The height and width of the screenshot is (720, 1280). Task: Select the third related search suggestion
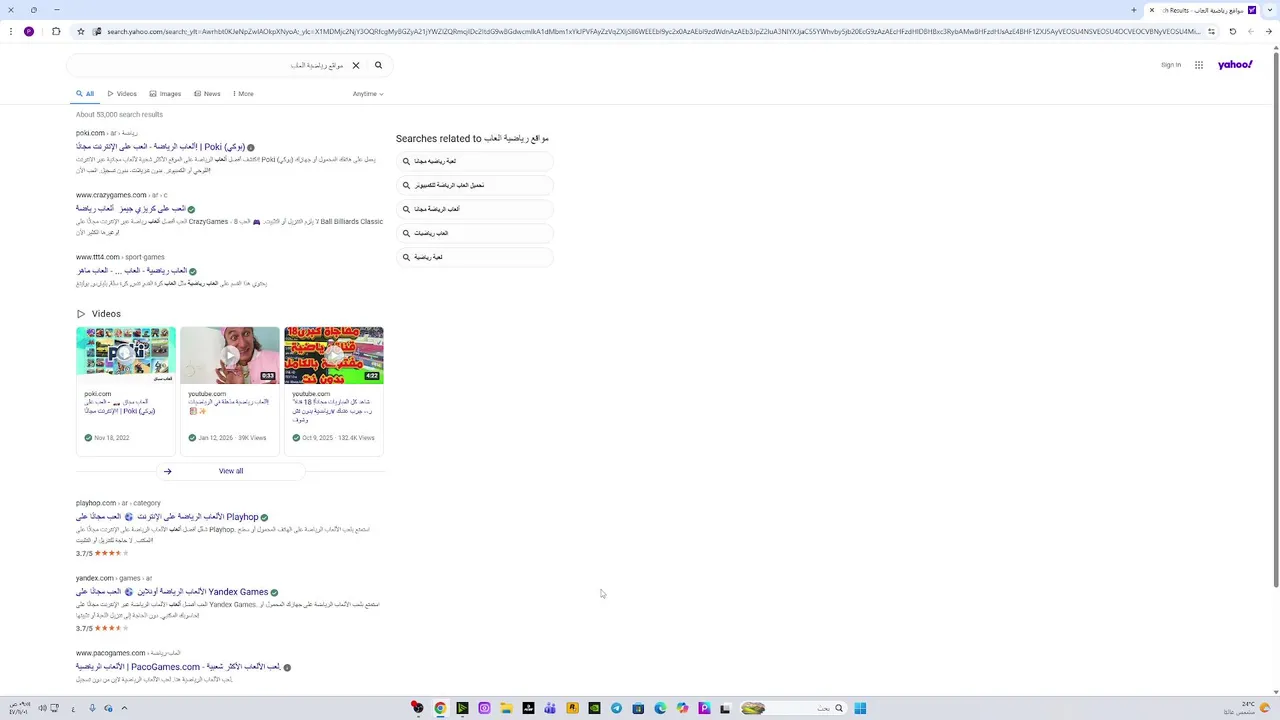pos(475,209)
